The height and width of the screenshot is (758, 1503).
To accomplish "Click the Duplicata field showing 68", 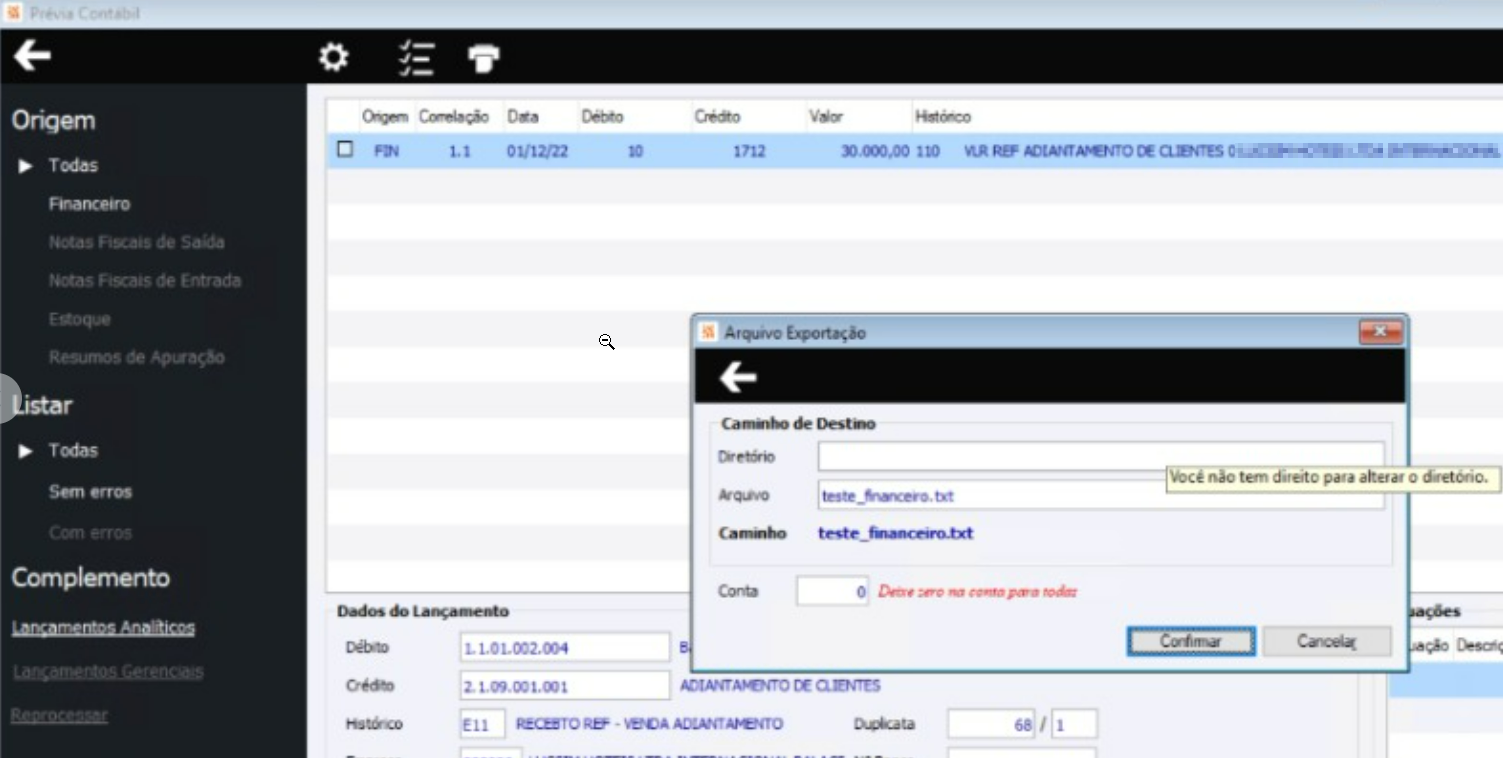I will (x=991, y=724).
